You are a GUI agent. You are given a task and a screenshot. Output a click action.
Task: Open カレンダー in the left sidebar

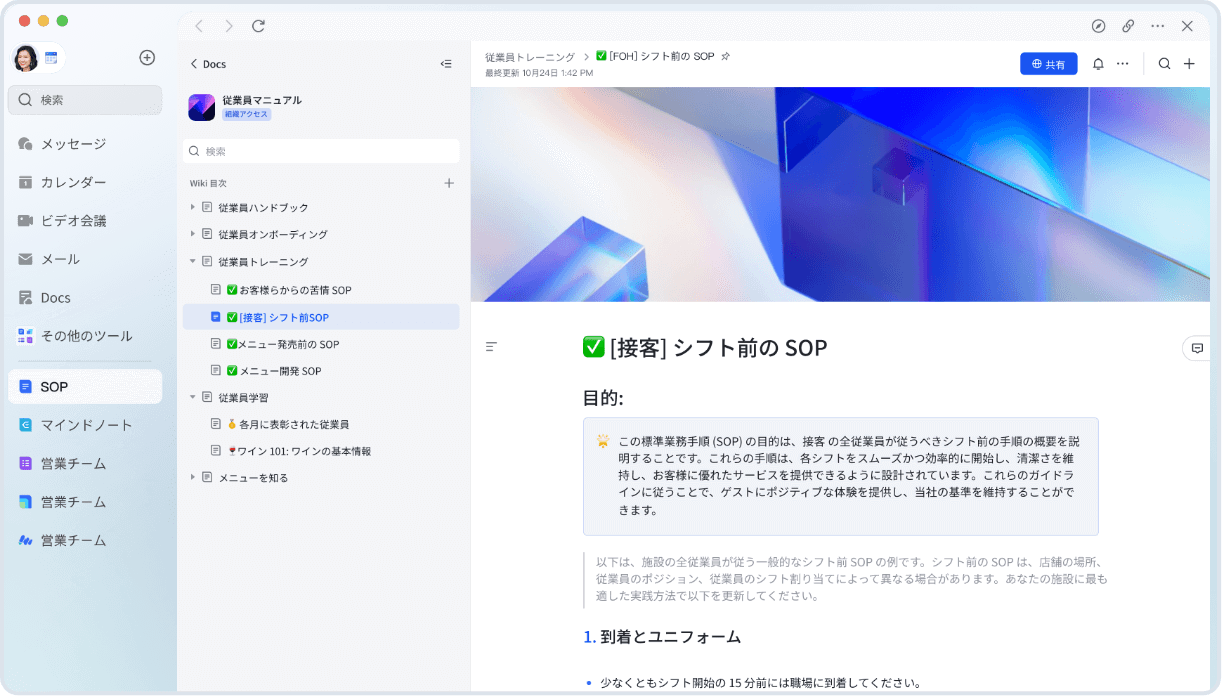[72, 182]
